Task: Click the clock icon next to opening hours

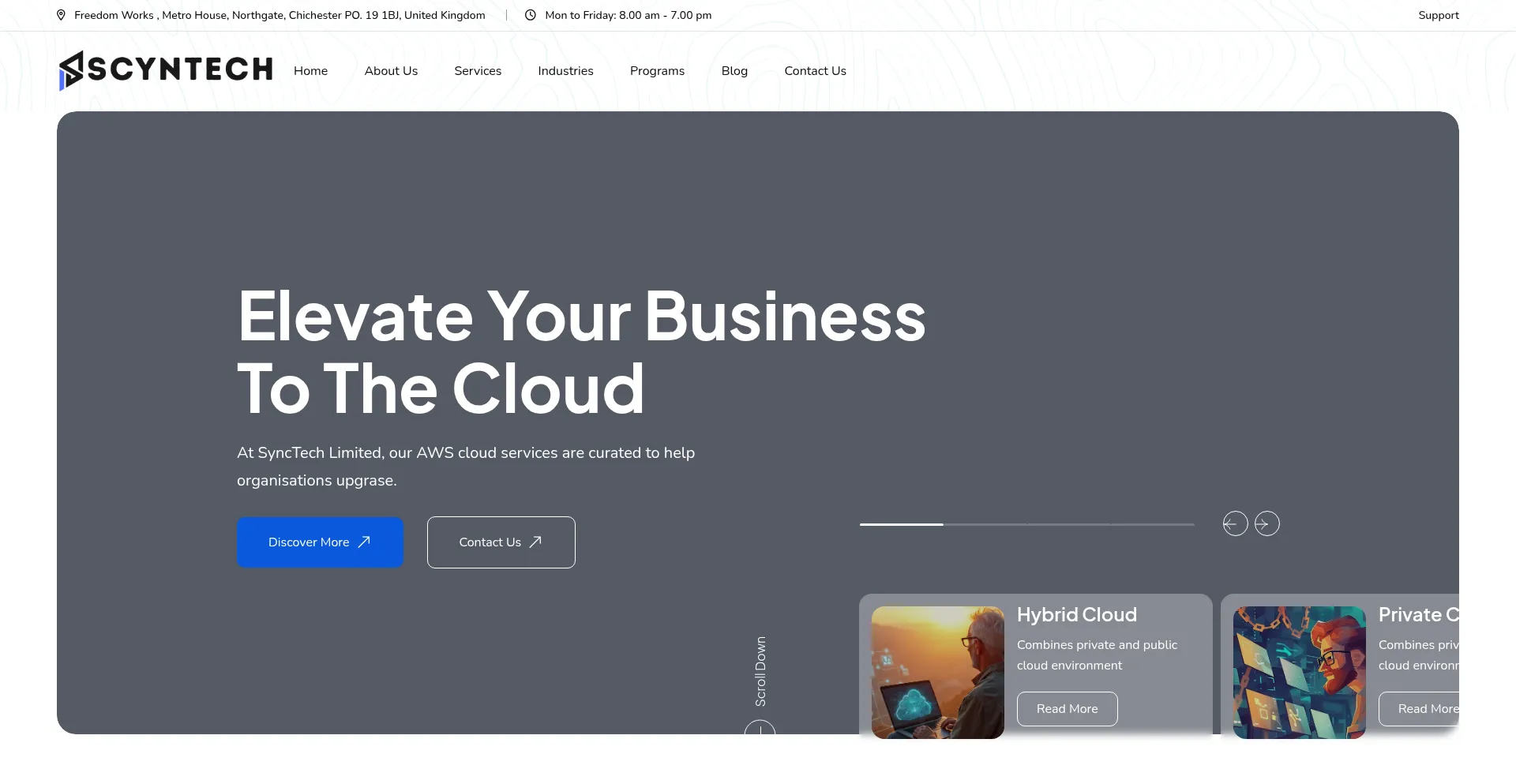Action: [530, 14]
